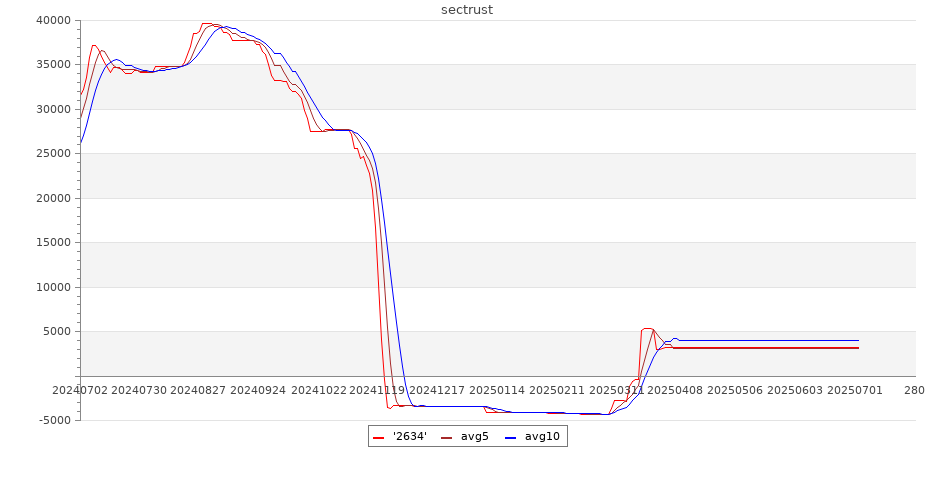935x500 pixels.
Task: Click the 20241119 x-axis date label
Action: 379,390
